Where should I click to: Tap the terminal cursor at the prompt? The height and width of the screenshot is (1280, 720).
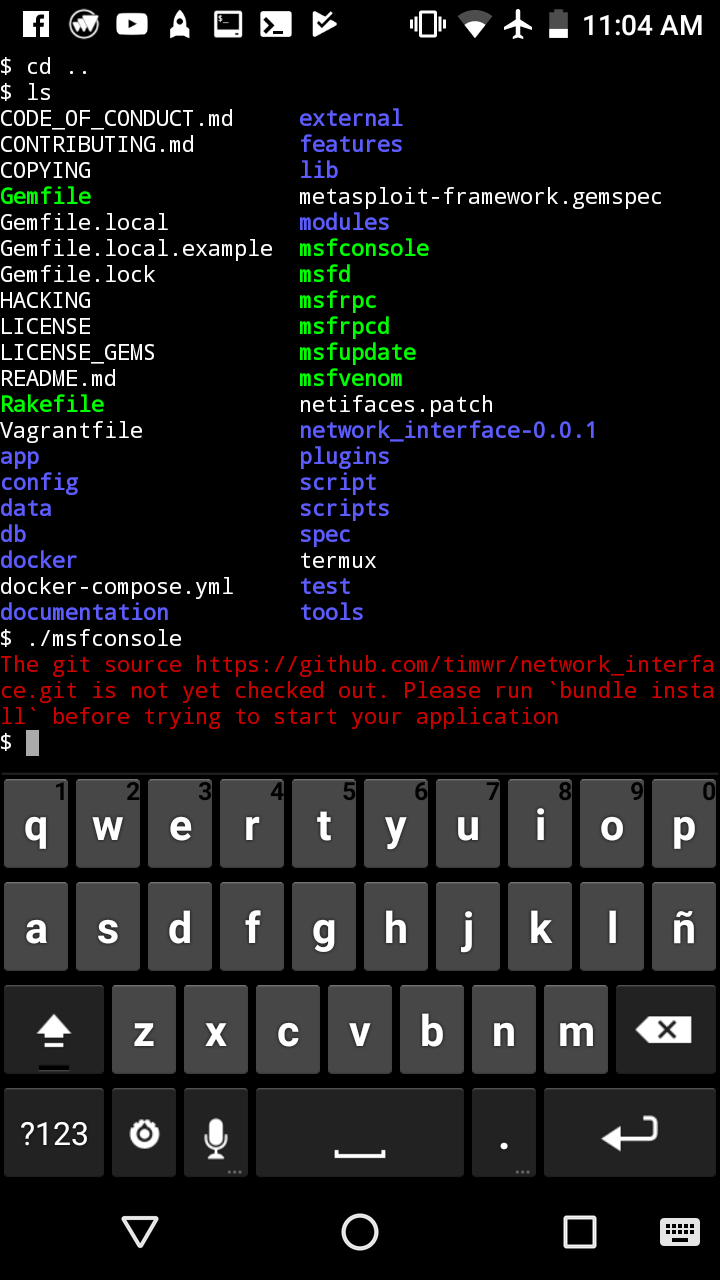(32, 742)
